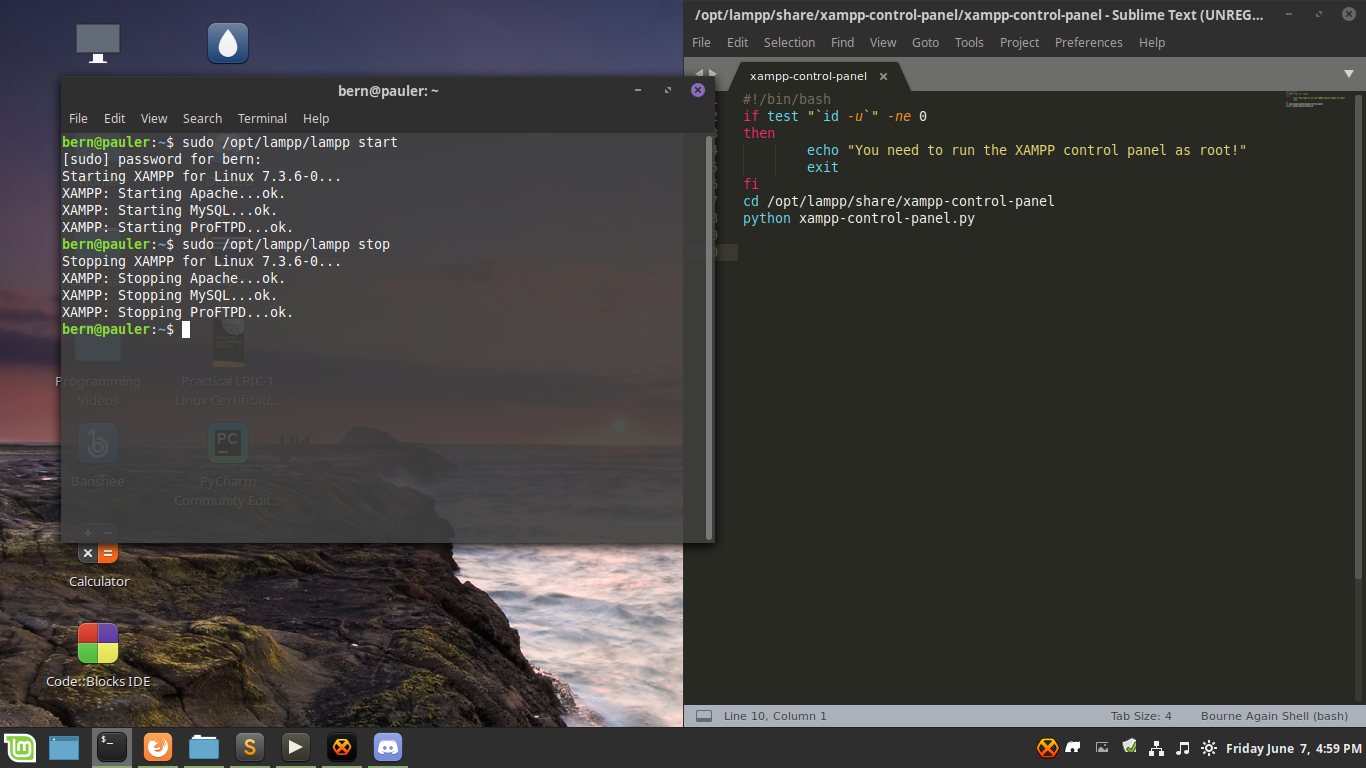The image size is (1366, 768).
Task: Click the echo "You need to run" line
Action: [x=1027, y=150]
